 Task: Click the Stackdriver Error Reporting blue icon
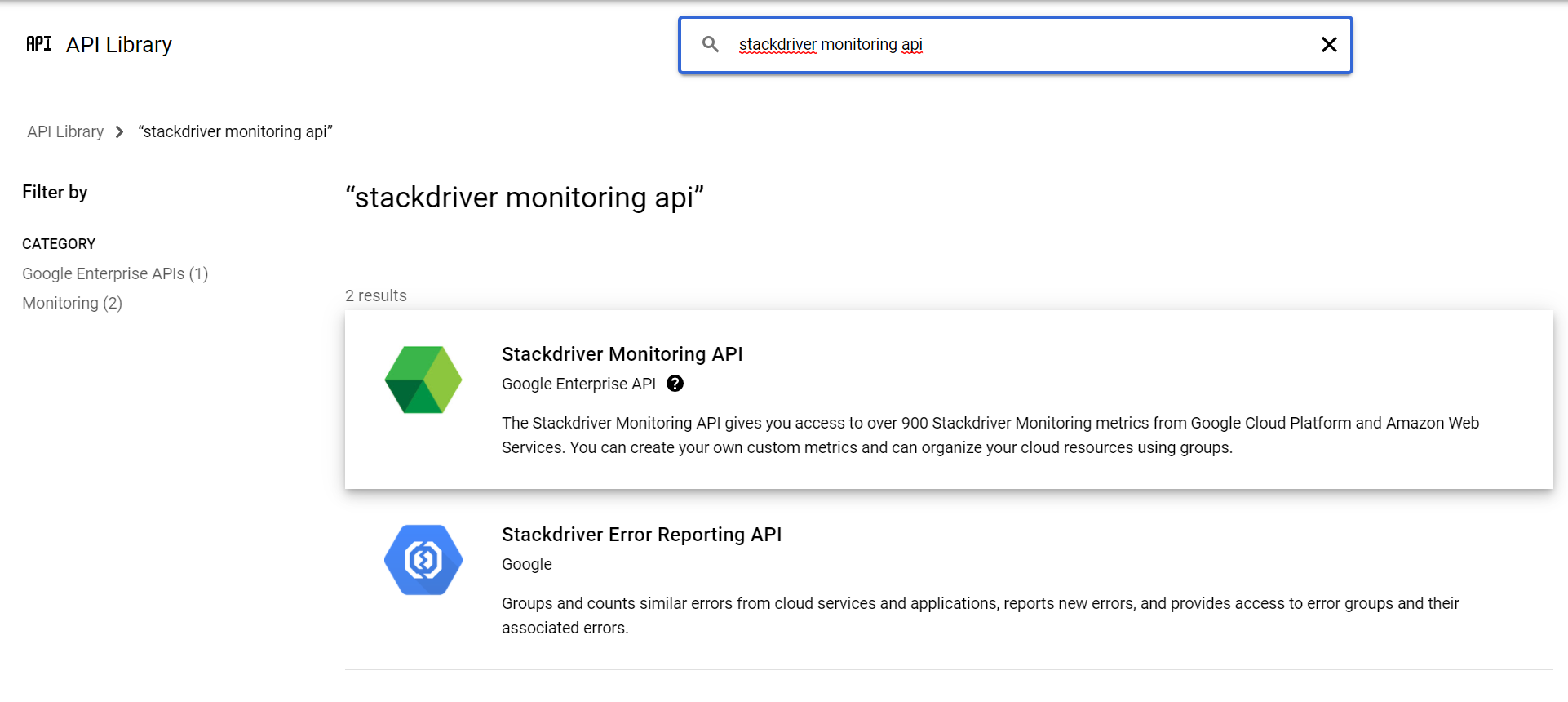[423, 560]
